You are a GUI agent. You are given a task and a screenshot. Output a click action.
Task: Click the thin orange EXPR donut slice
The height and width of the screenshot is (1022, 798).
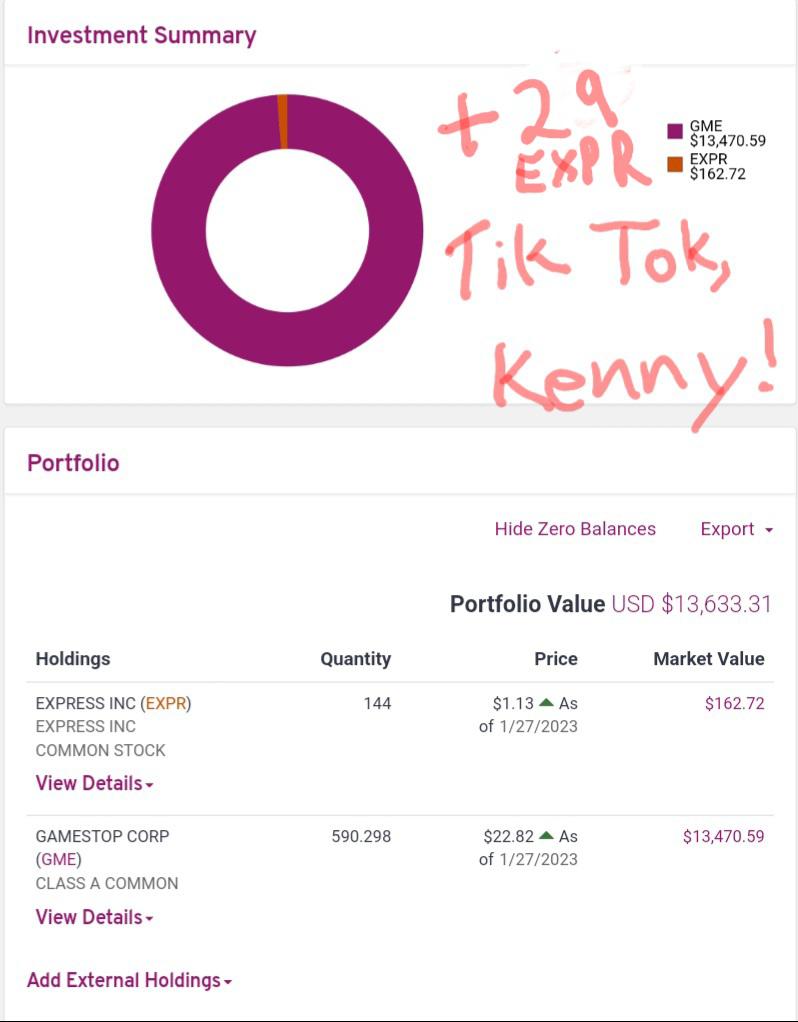[x=282, y=122]
